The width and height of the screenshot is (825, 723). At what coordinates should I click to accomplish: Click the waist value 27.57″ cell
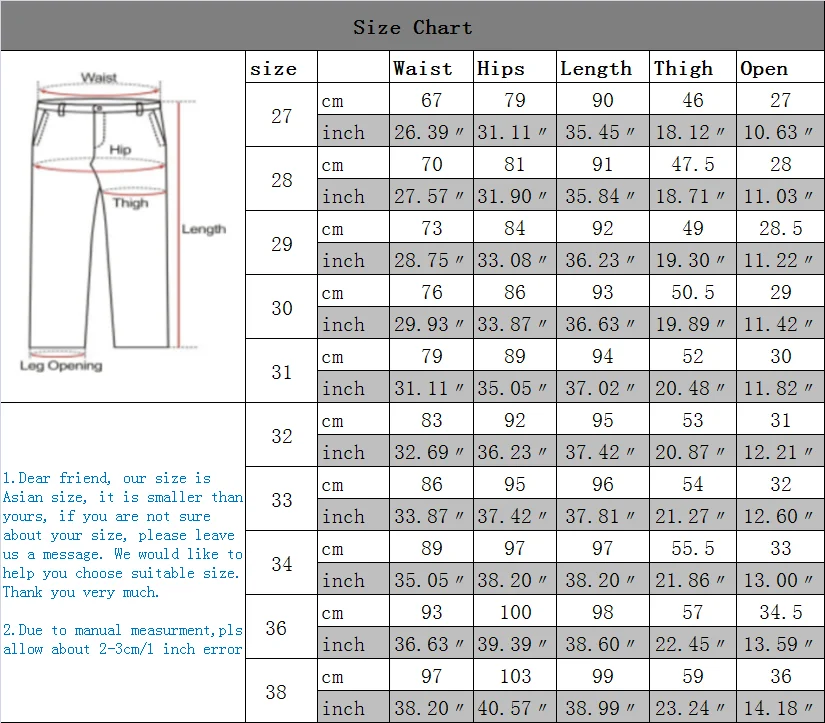point(431,196)
